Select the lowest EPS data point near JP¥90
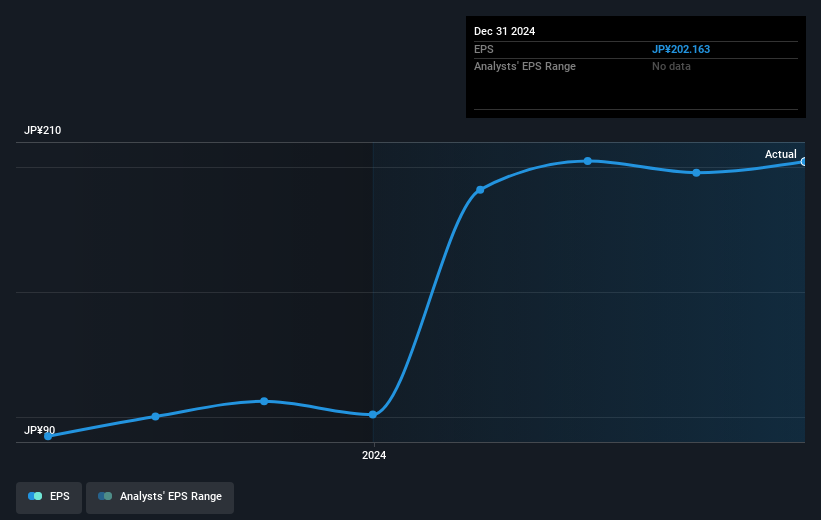 (48, 436)
